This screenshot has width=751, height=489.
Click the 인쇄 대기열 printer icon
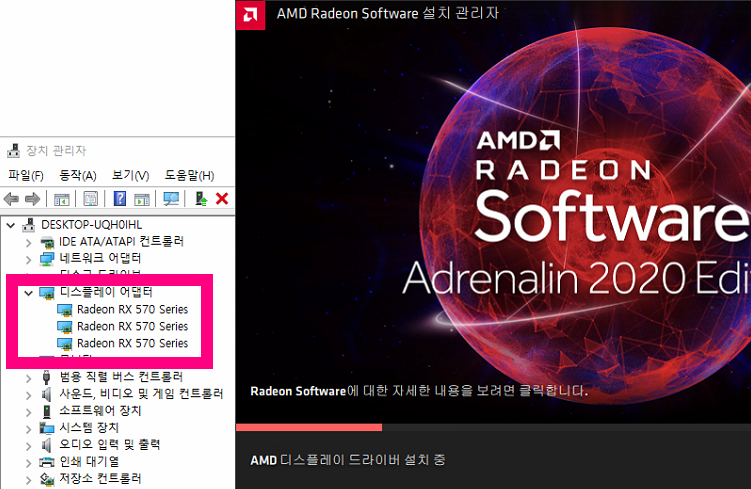click(47, 462)
